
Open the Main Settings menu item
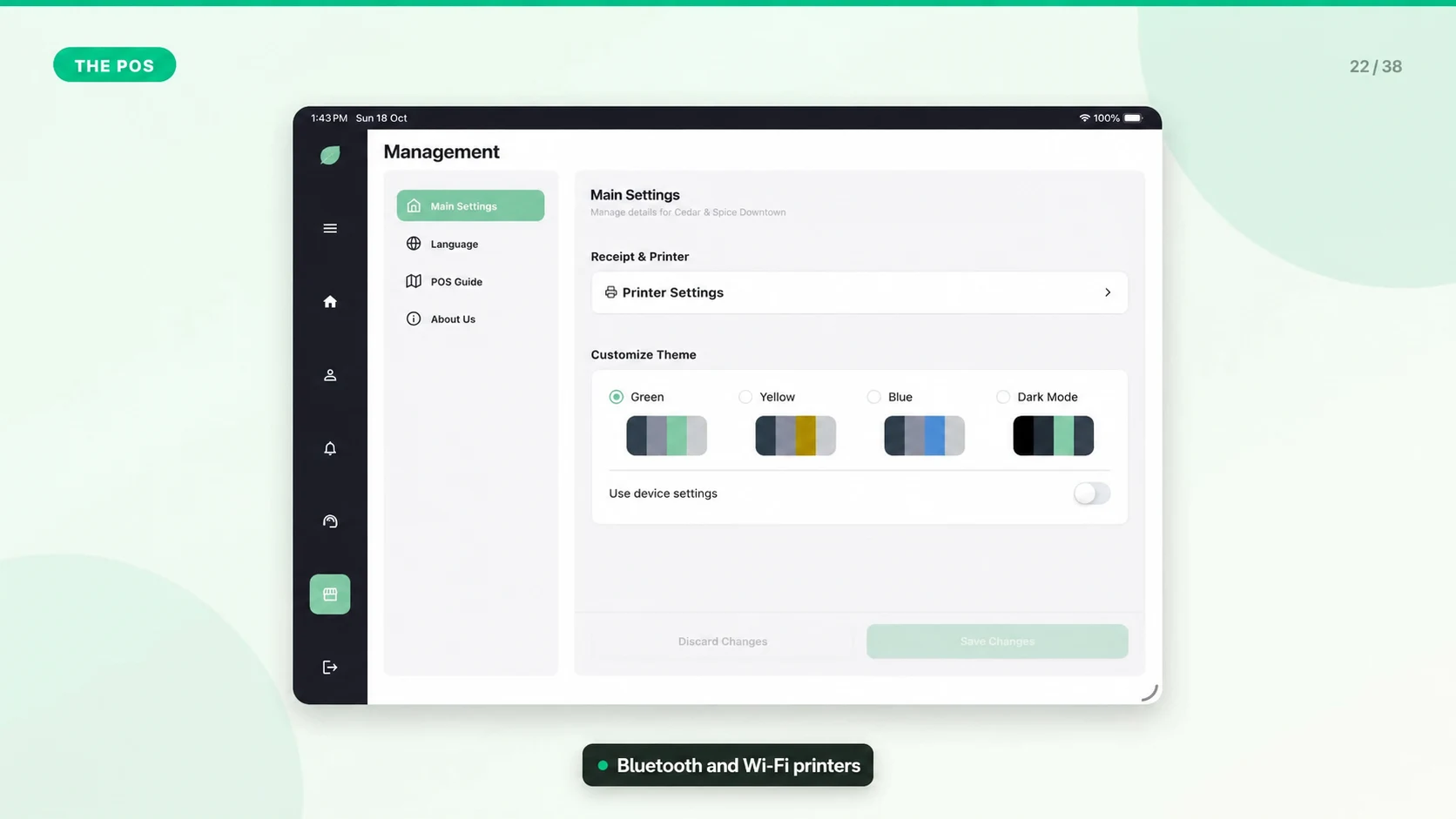point(470,206)
